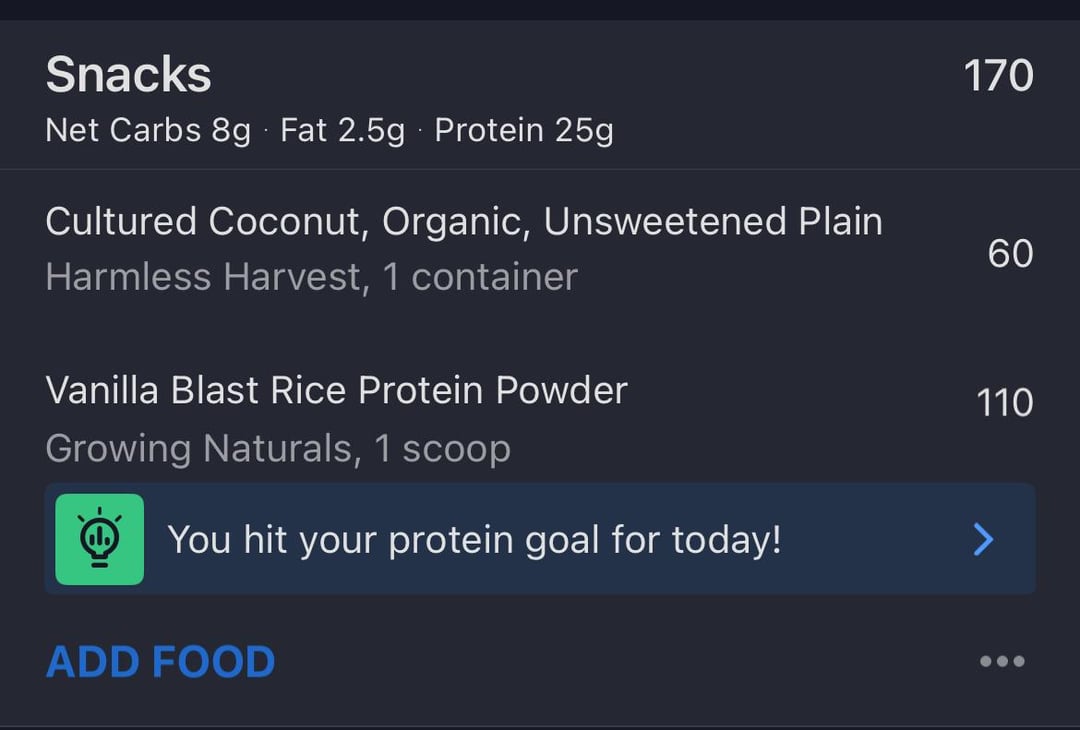Tap the Snacks total of 170 calories
This screenshot has width=1080, height=730.
(x=998, y=76)
